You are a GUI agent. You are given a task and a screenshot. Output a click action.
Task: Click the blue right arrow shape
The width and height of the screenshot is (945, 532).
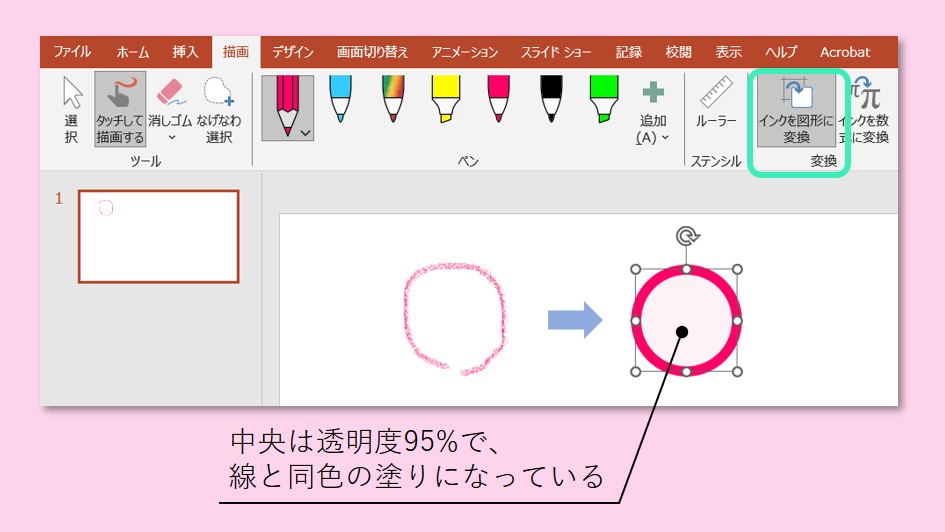point(574,320)
